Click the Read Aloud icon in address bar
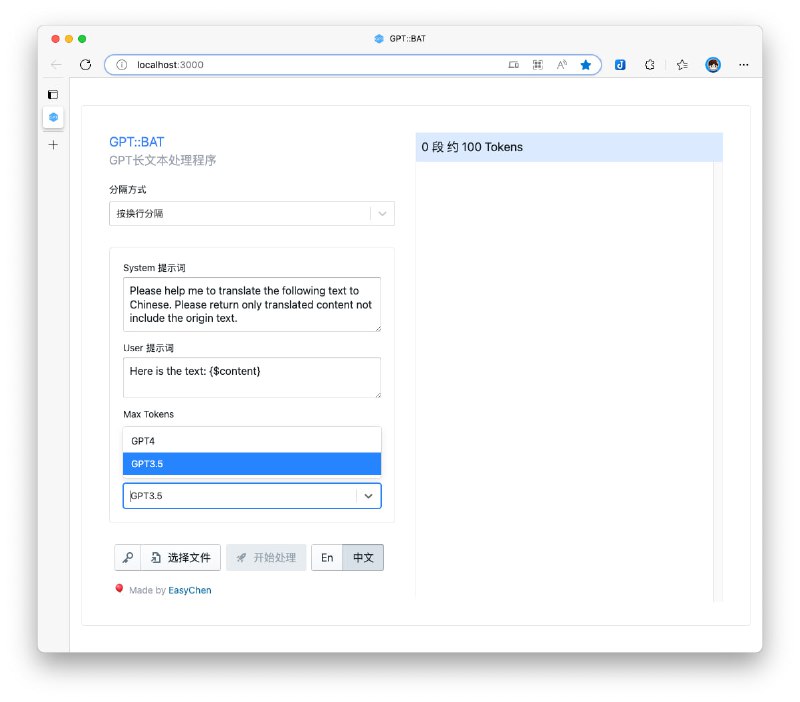 562,64
